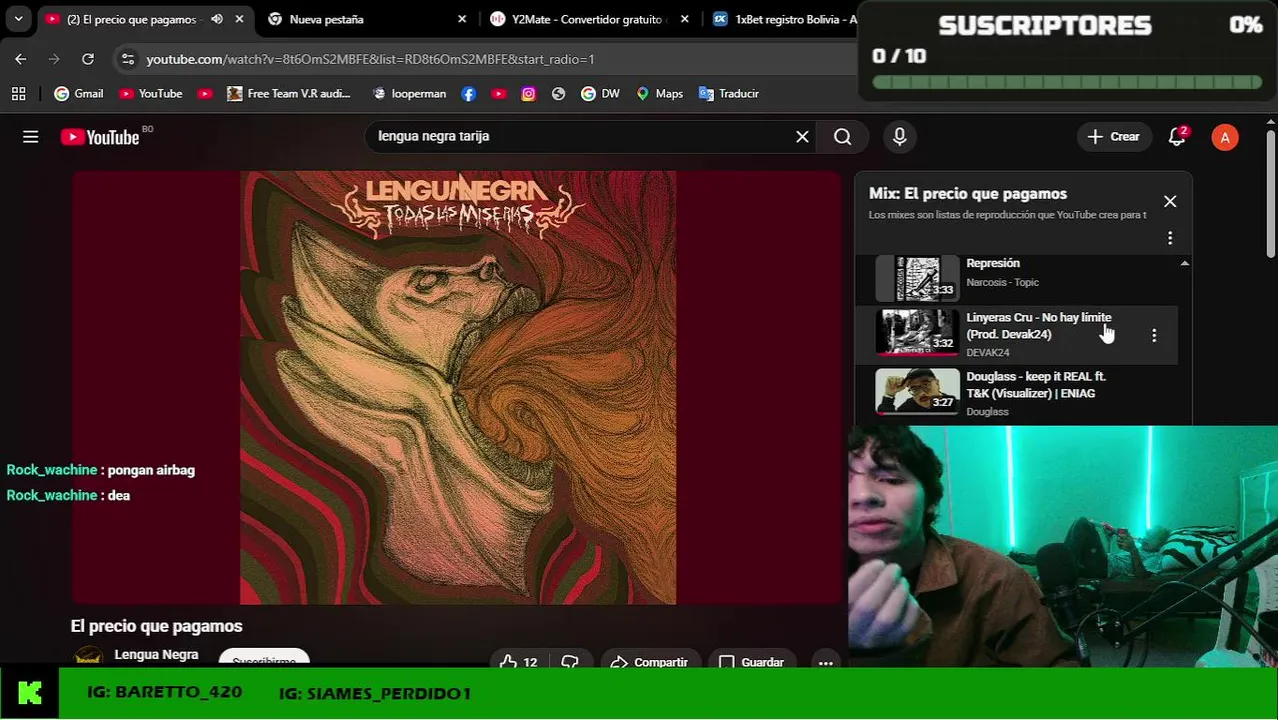Open the tab search dropdown arrow

(x=18, y=19)
